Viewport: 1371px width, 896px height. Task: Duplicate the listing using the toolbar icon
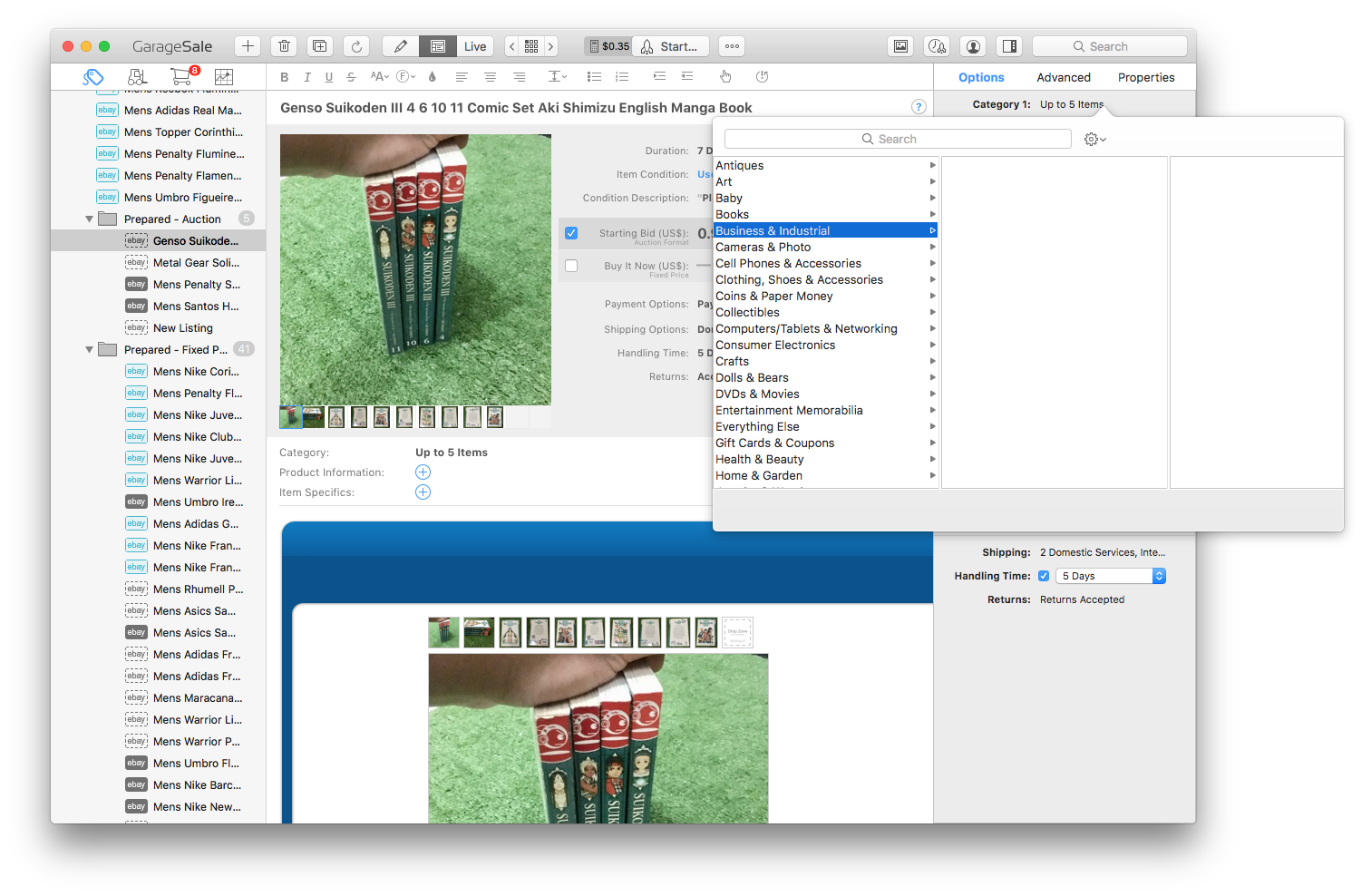click(x=320, y=46)
